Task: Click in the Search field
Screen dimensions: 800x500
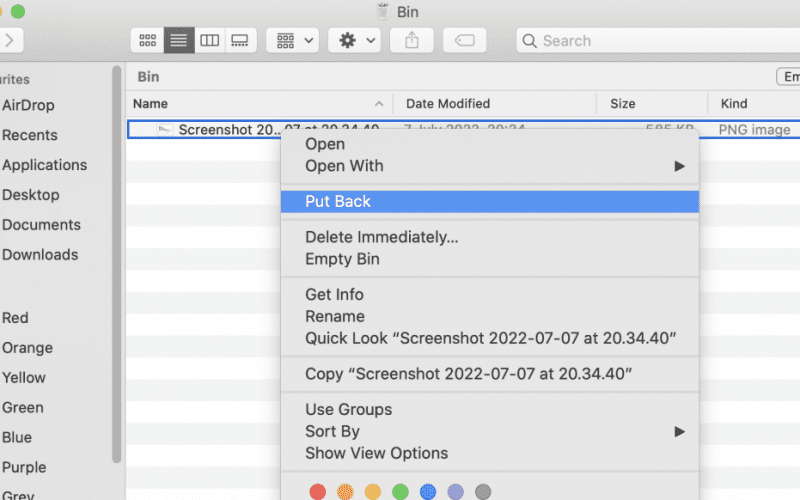Action: coord(660,41)
